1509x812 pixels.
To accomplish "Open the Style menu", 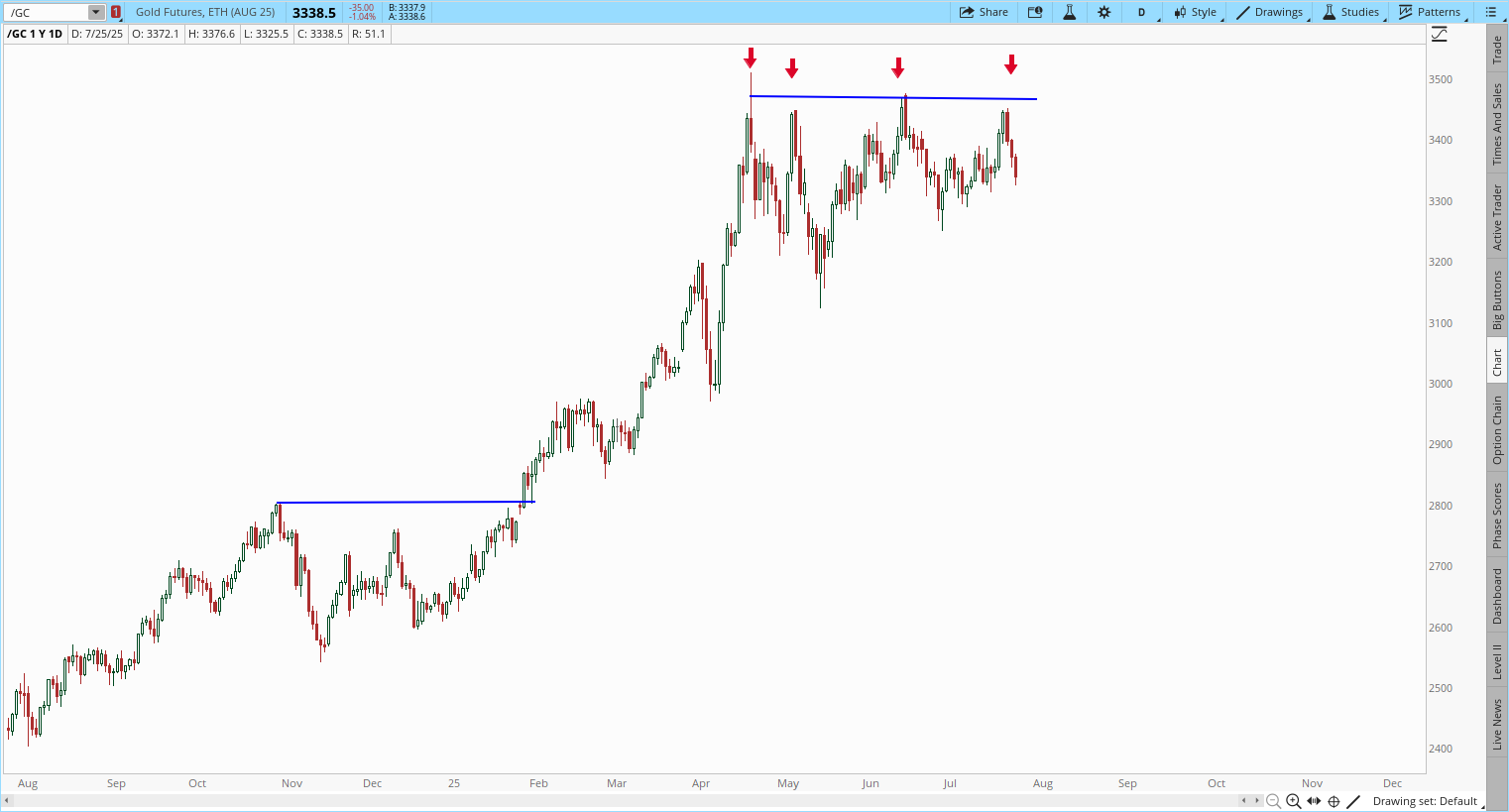I will (x=1197, y=12).
